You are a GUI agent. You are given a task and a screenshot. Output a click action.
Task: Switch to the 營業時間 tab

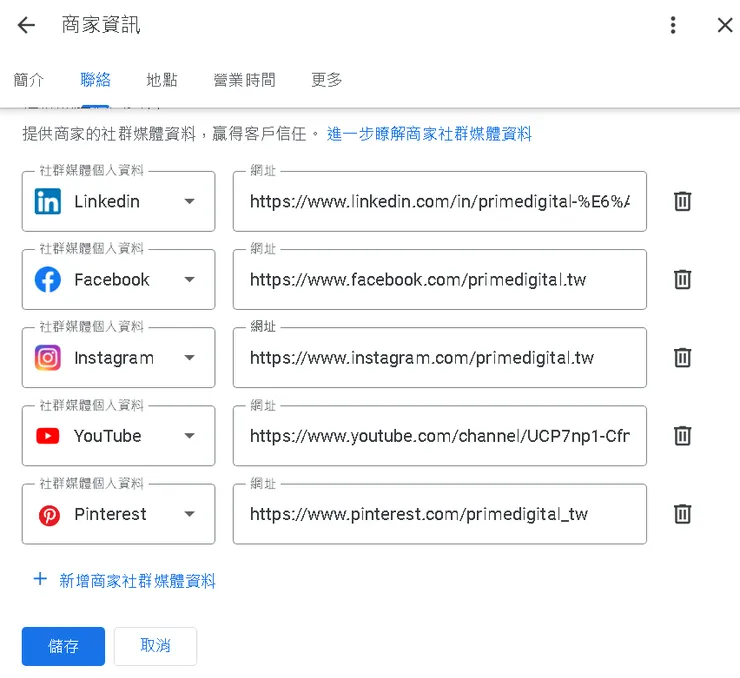[x=244, y=80]
